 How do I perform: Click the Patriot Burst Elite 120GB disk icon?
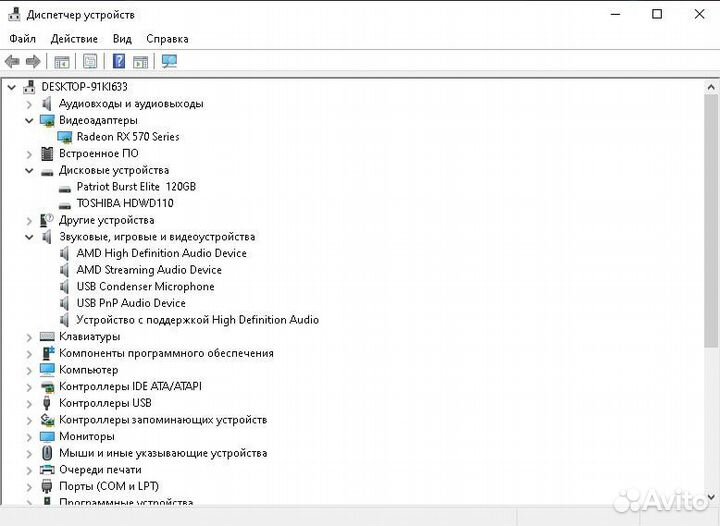(65, 187)
